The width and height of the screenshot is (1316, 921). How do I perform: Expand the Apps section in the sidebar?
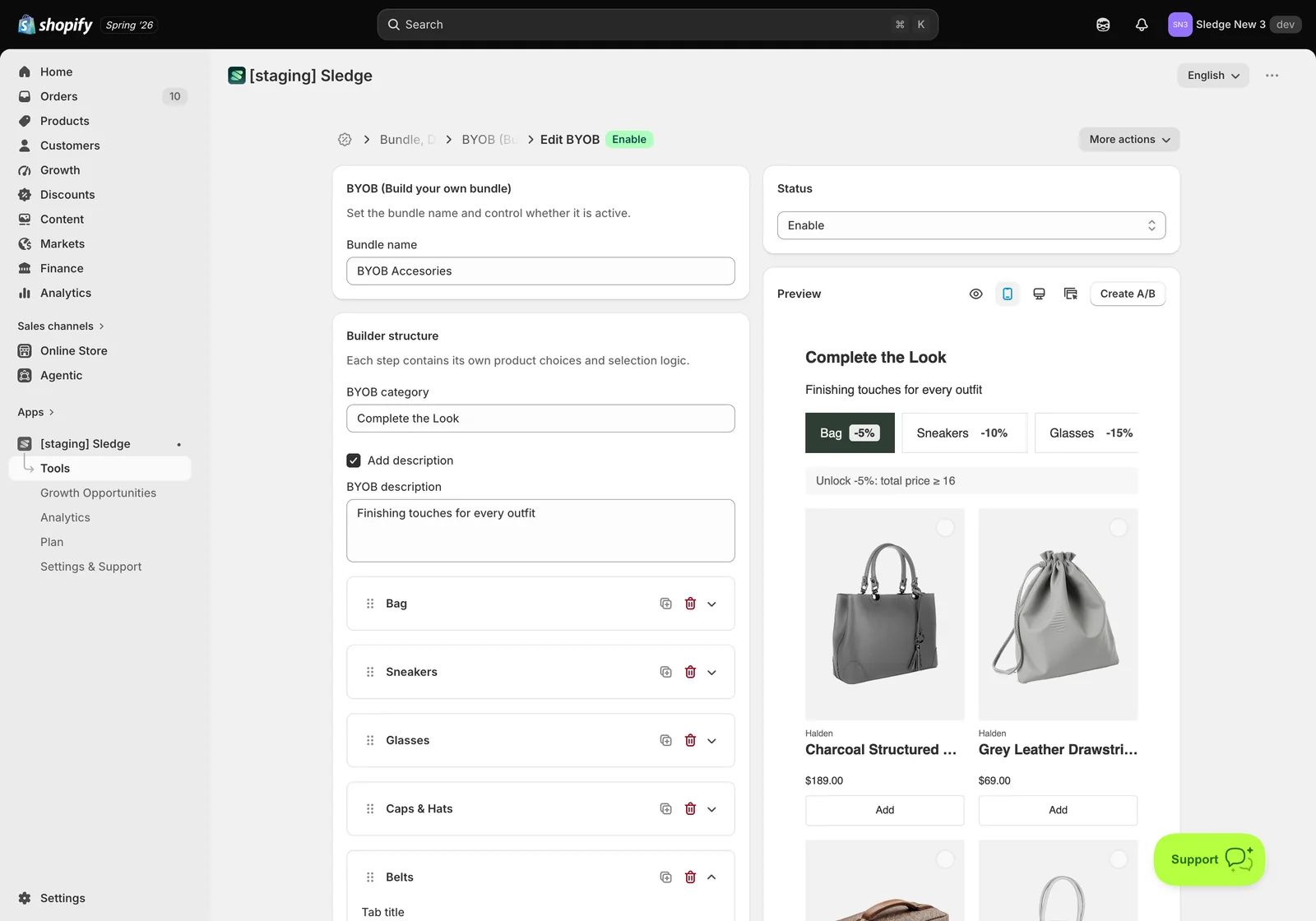(x=36, y=412)
